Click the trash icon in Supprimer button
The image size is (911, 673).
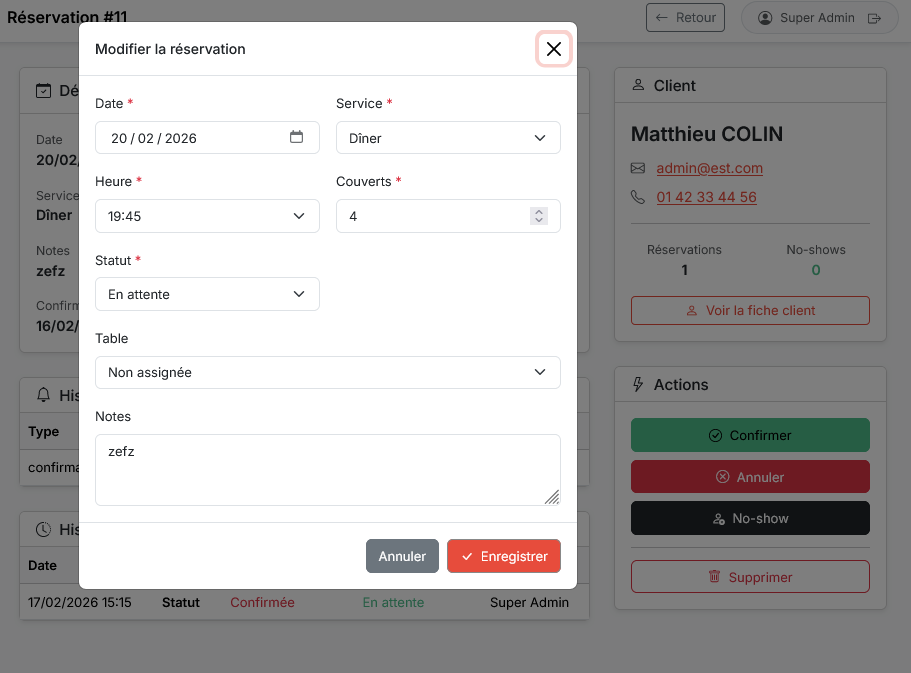tap(714, 577)
